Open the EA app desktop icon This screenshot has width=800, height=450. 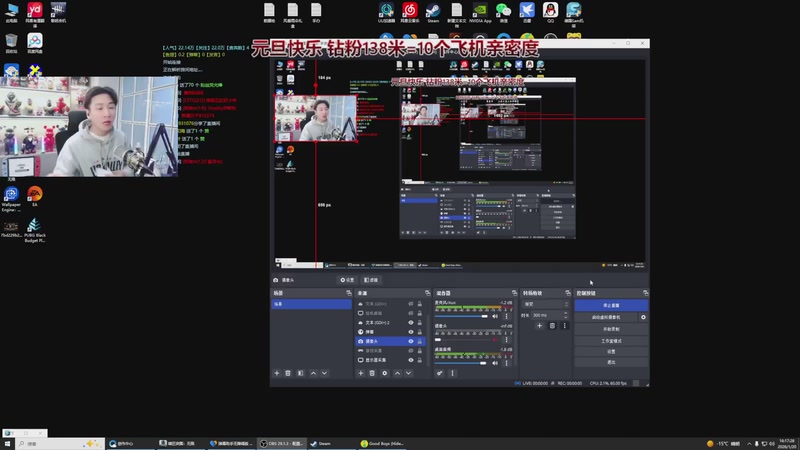pyautogui.click(x=35, y=196)
